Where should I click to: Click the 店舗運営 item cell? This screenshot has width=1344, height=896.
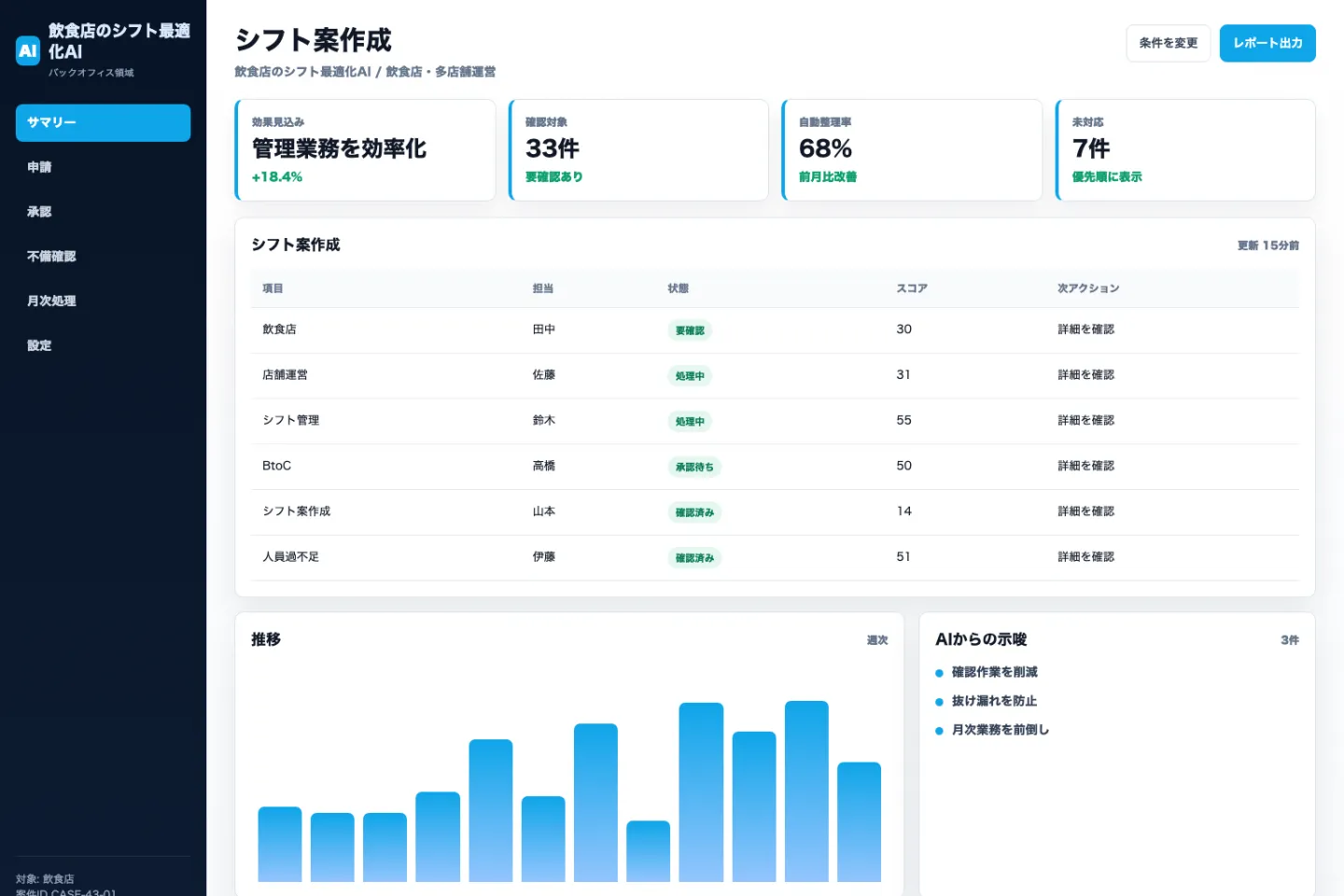point(285,375)
